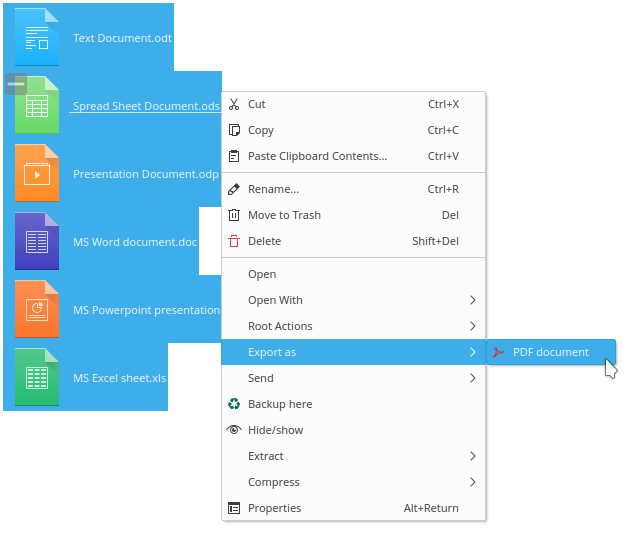Image resolution: width=637 pixels, height=537 pixels.
Task: Click the red Delete icon
Action: click(x=234, y=241)
